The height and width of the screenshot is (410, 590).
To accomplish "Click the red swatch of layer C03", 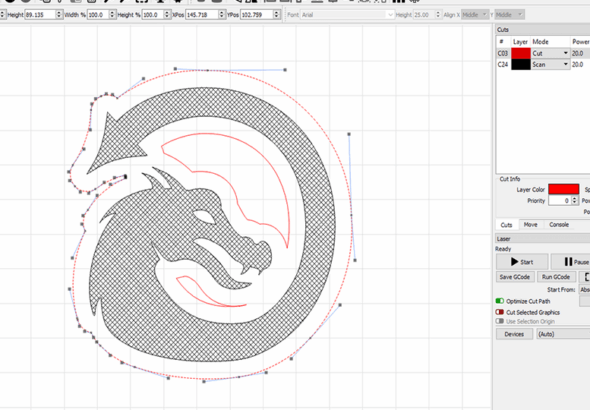I will point(521,53).
